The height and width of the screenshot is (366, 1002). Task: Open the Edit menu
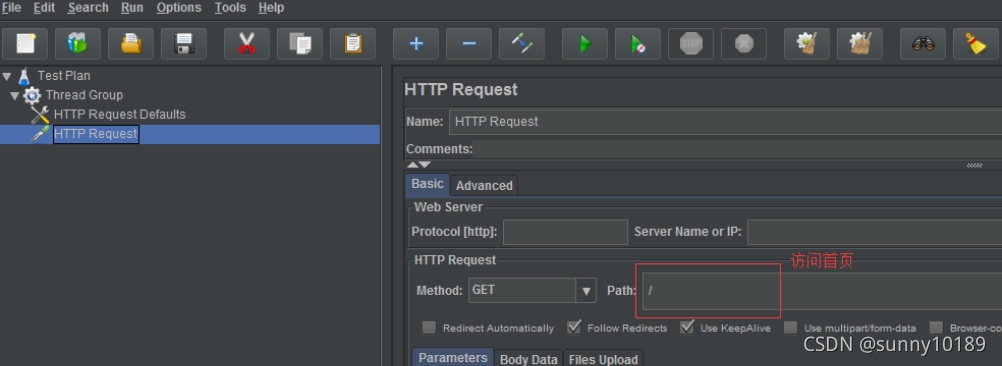pos(44,8)
